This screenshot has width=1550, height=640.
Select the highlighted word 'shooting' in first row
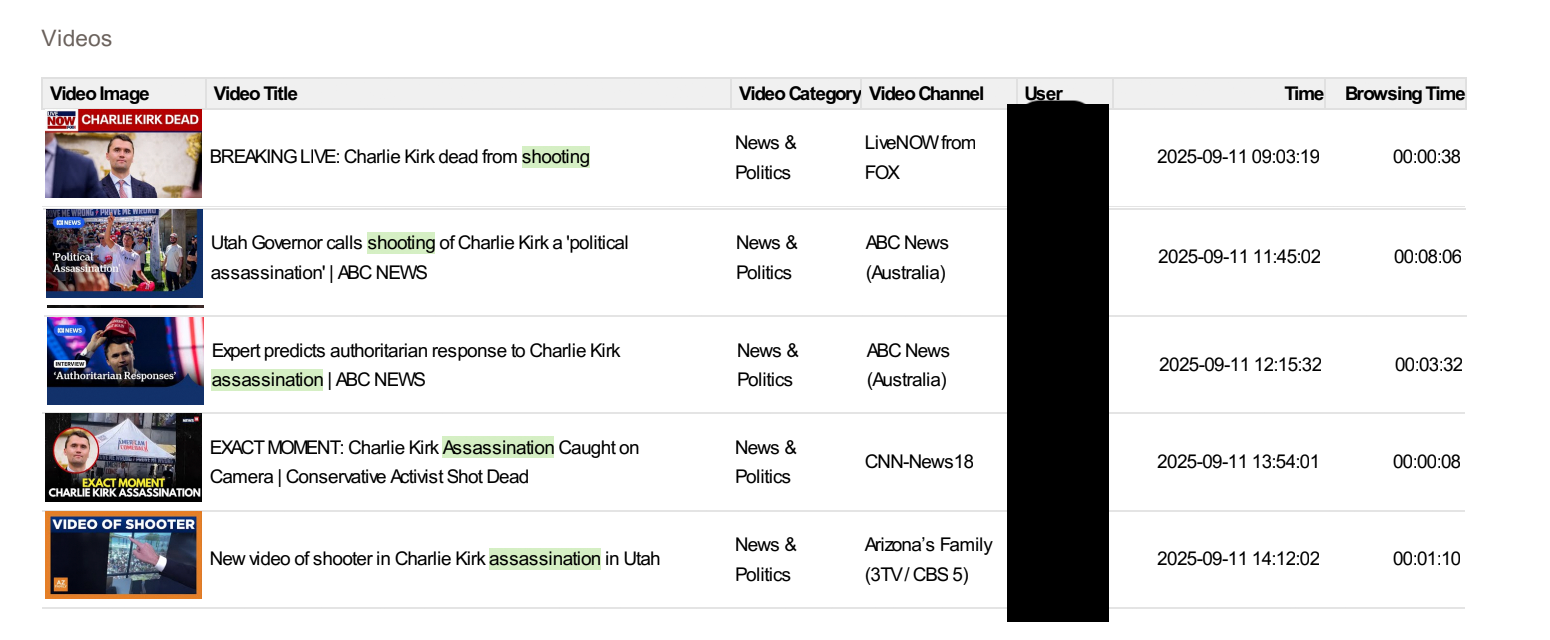[x=556, y=156]
